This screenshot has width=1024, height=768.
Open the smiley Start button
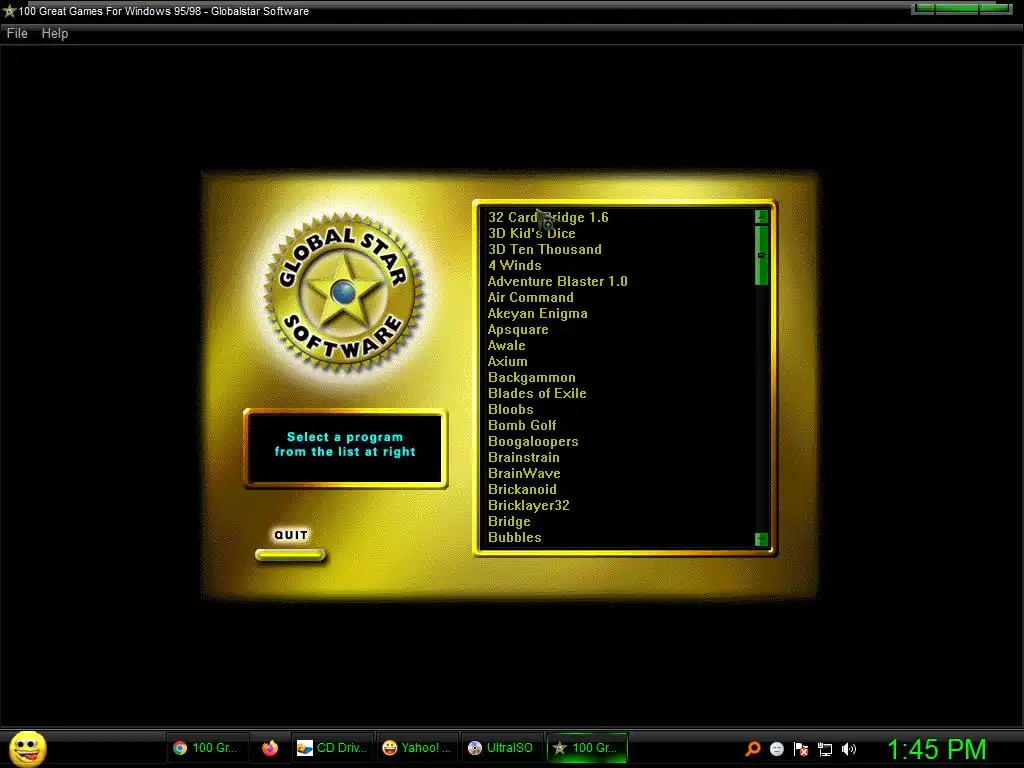(x=27, y=748)
